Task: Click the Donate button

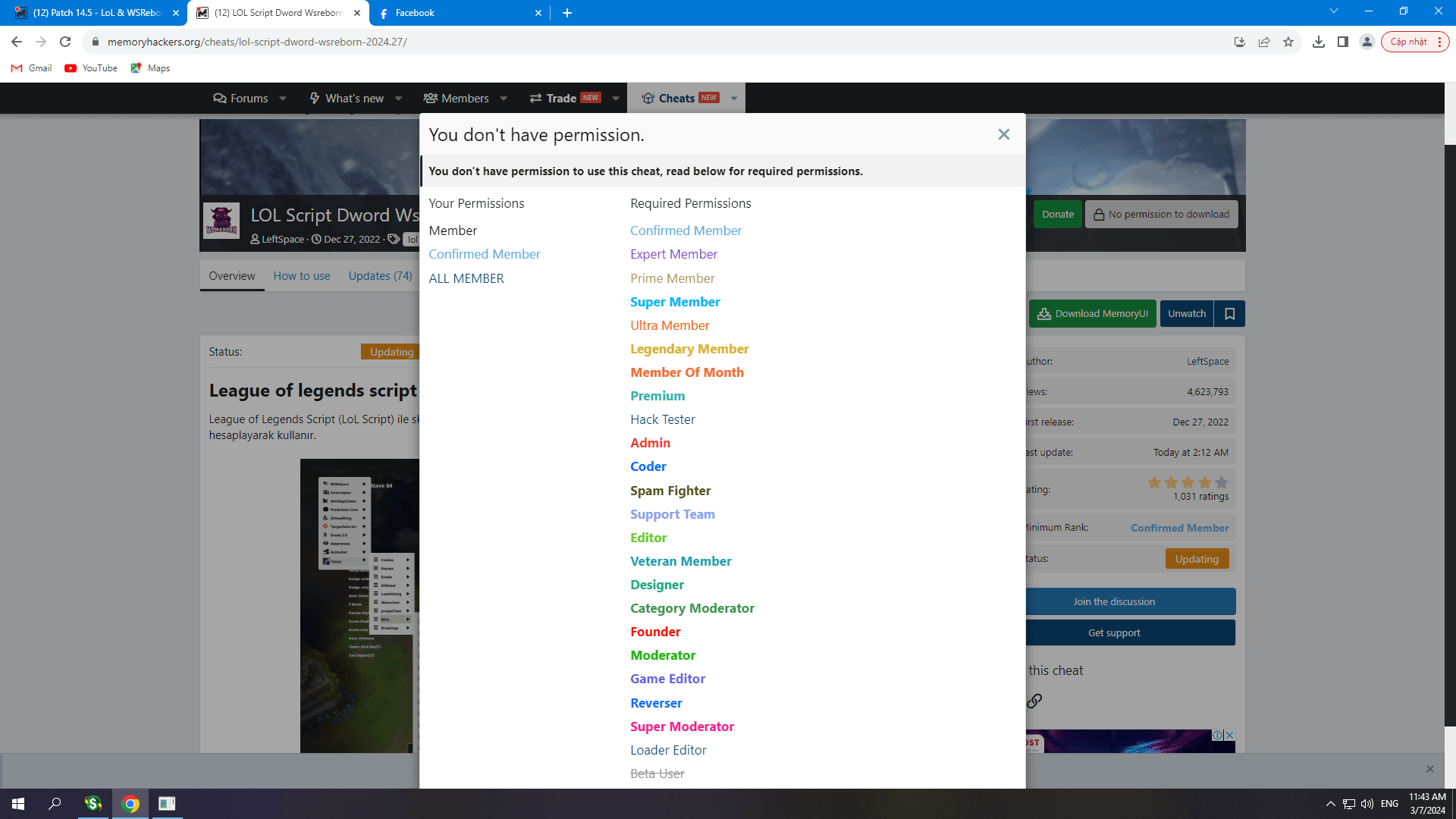Action: coord(1057,215)
